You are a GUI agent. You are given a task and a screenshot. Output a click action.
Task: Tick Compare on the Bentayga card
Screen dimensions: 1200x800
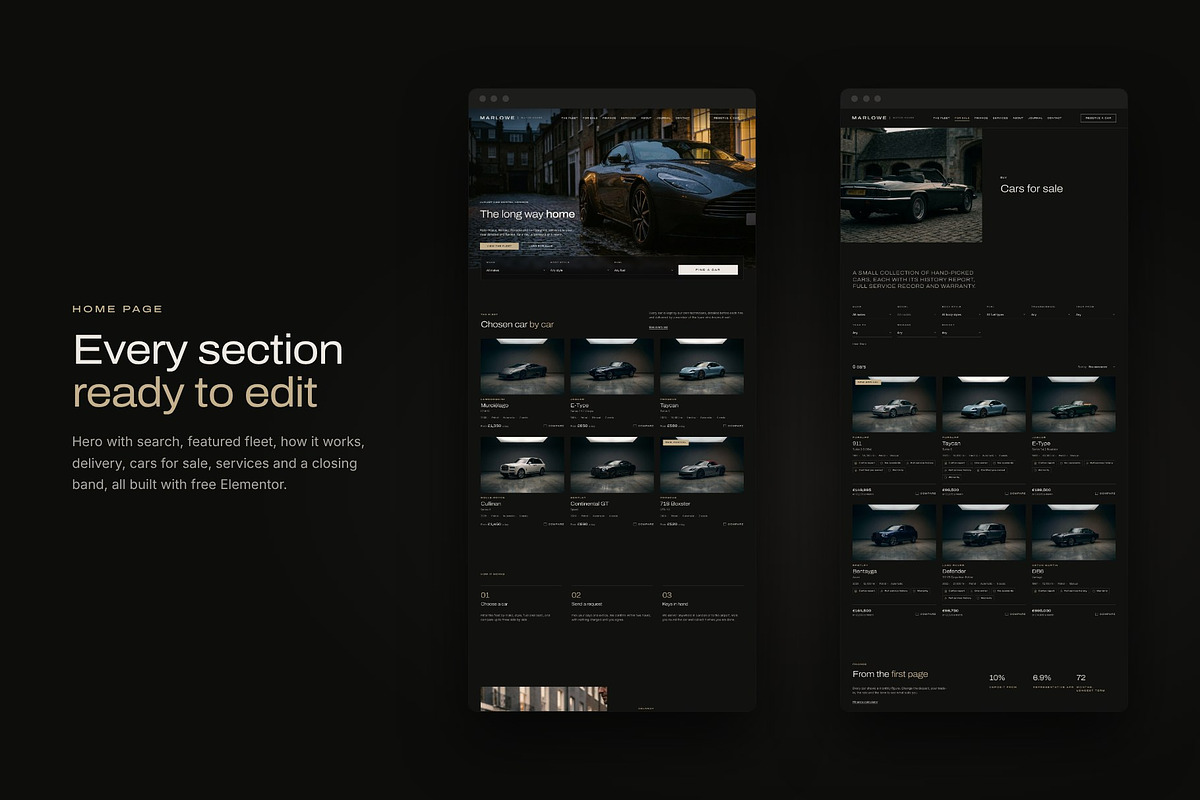(x=925, y=613)
